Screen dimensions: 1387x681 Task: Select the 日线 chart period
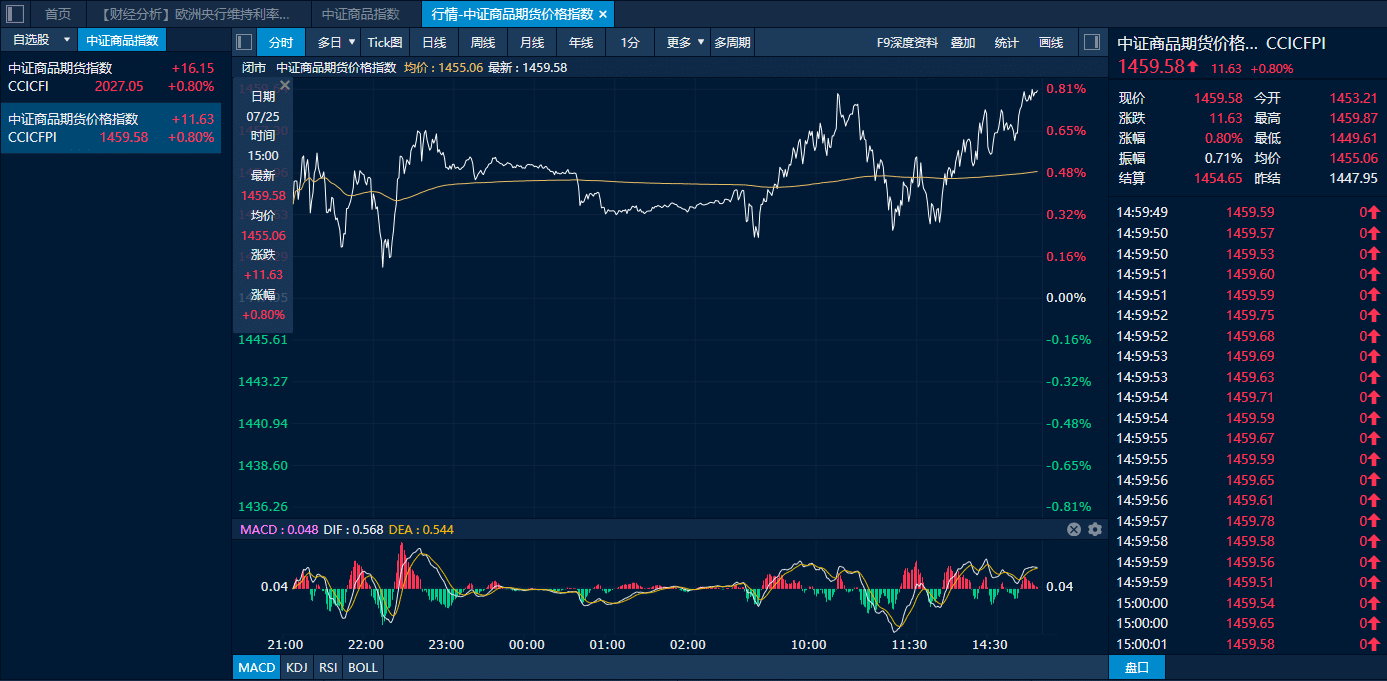(x=434, y=42)
